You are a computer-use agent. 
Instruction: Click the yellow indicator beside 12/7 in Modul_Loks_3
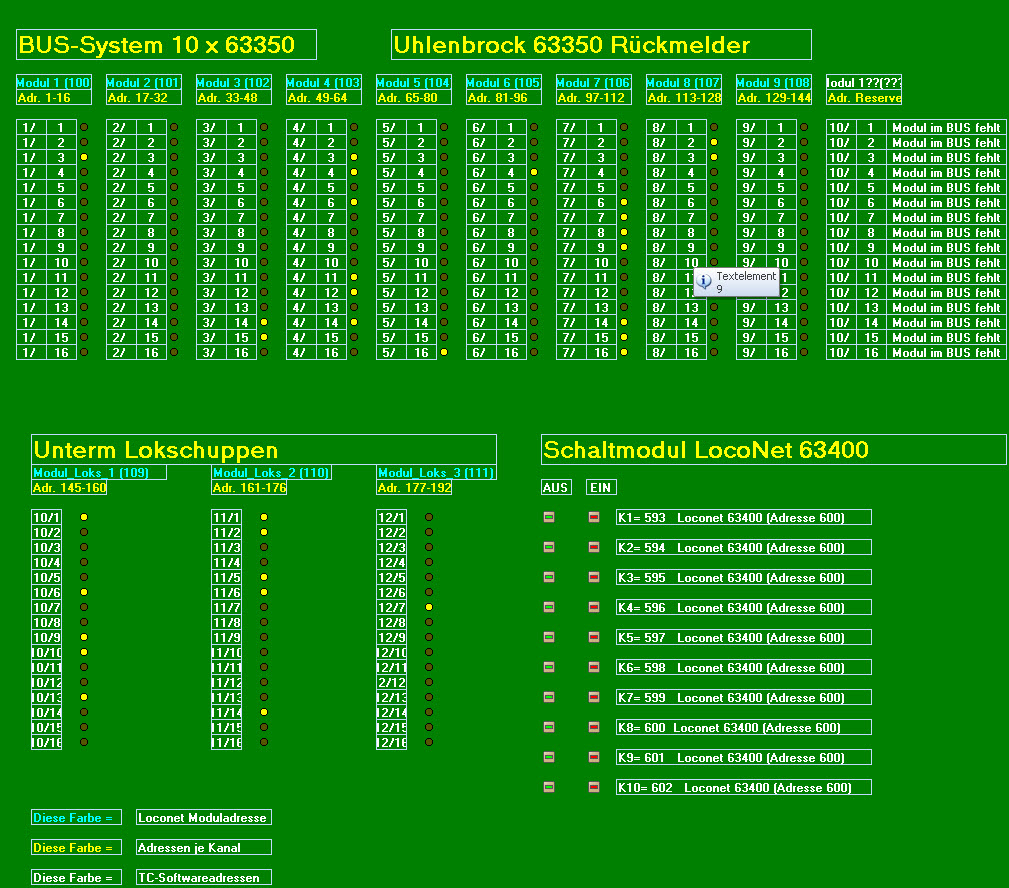click(x=429, y=607)
